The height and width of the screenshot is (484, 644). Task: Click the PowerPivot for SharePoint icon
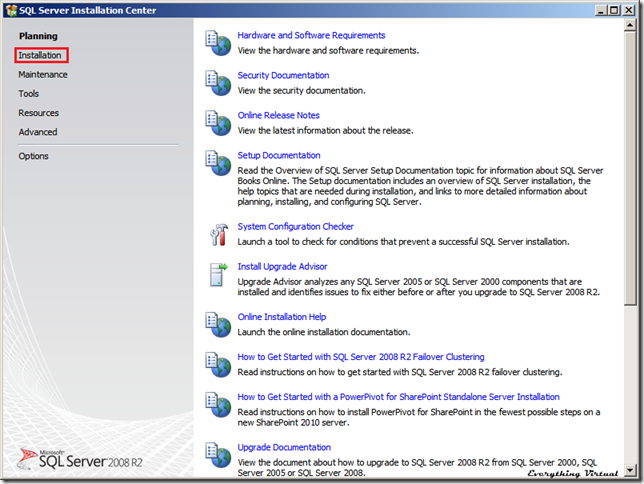point(218,405)
